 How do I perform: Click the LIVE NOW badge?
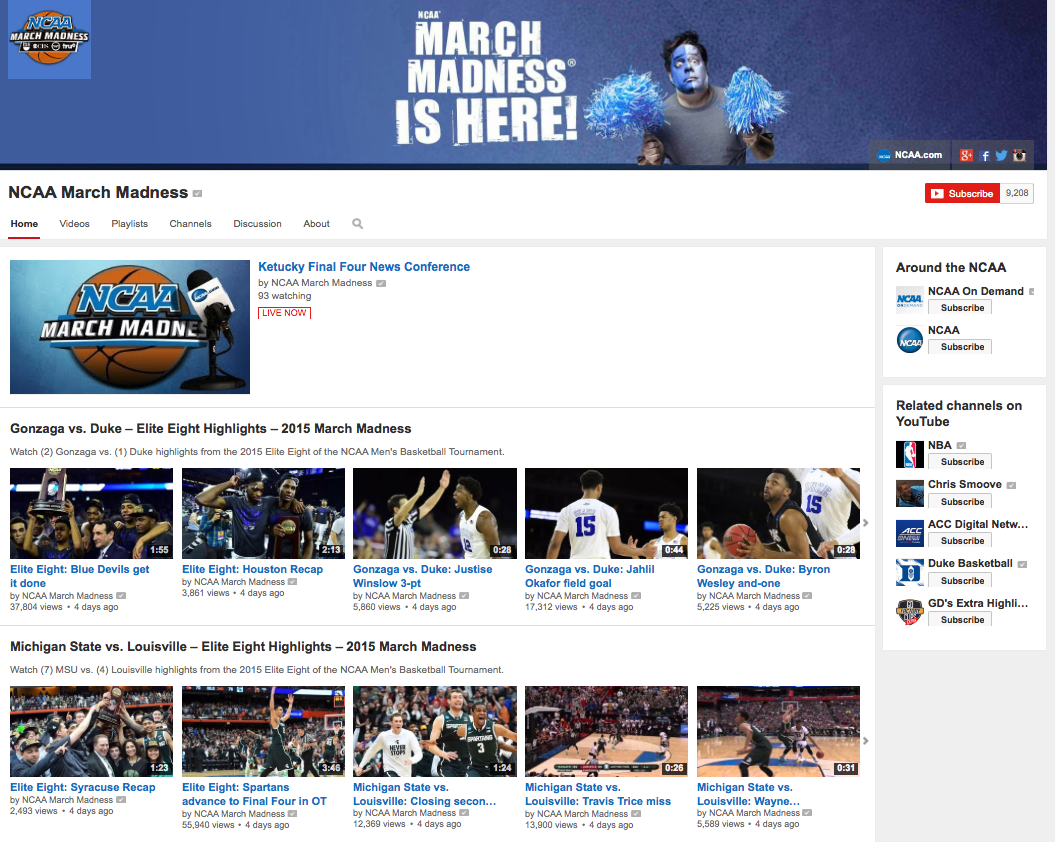[x=285, y=313]
